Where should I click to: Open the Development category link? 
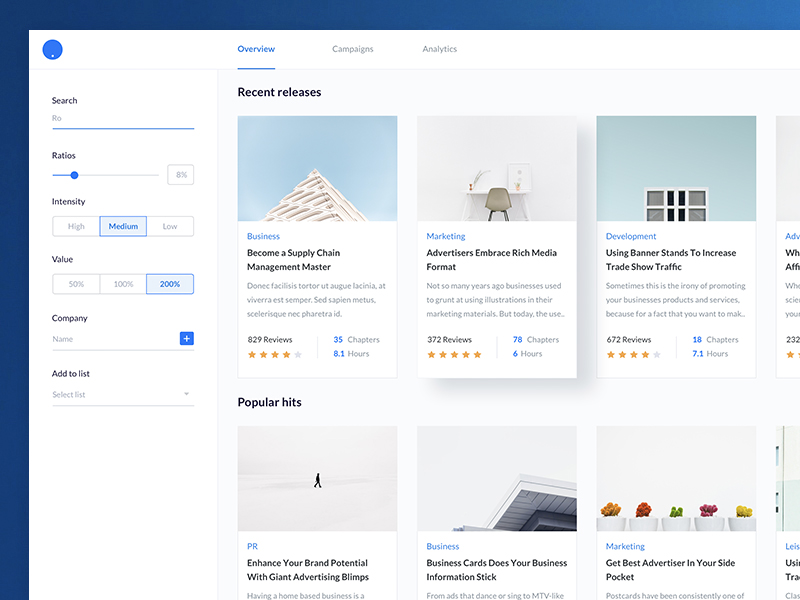pyautogui.click(x=631, y=237)
